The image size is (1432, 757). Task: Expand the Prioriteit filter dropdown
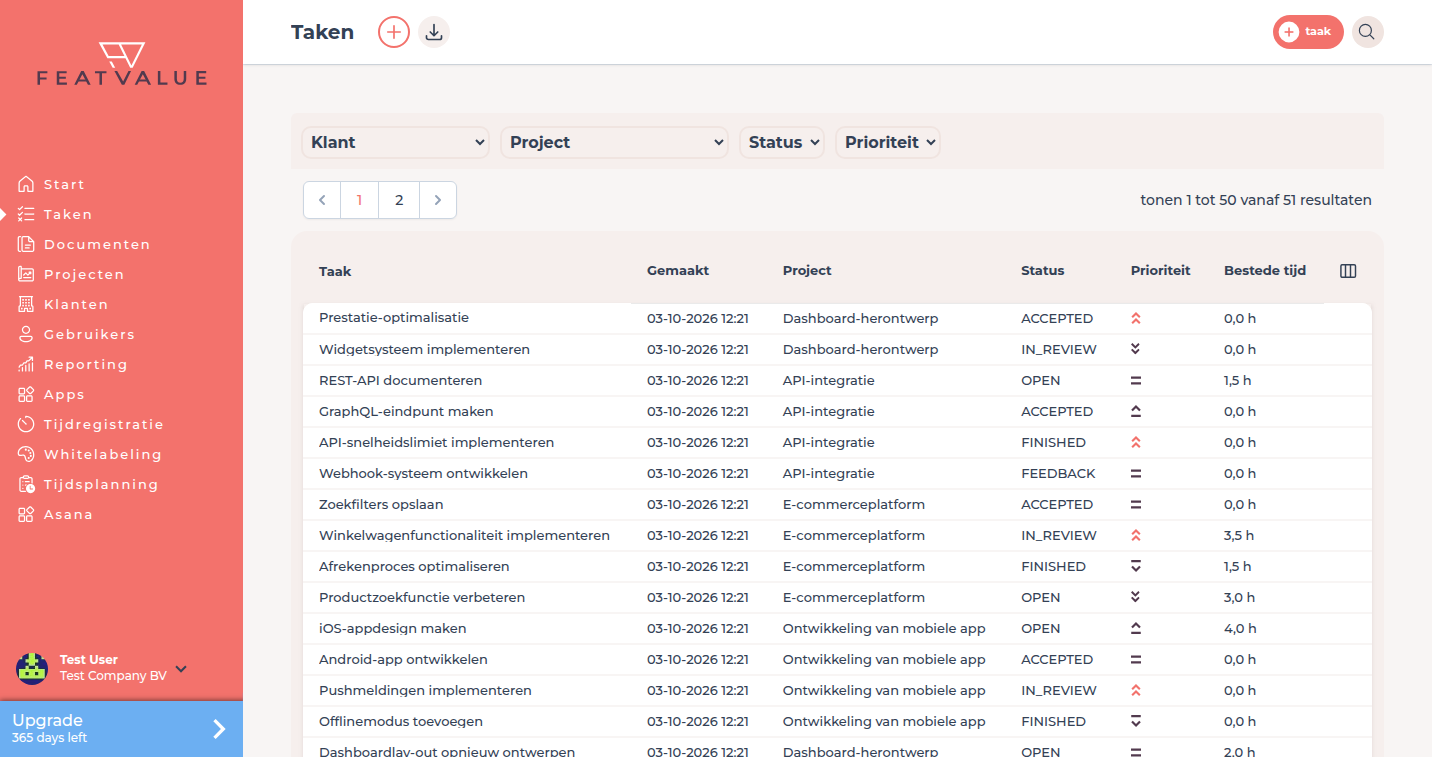[x=888, y=142]
